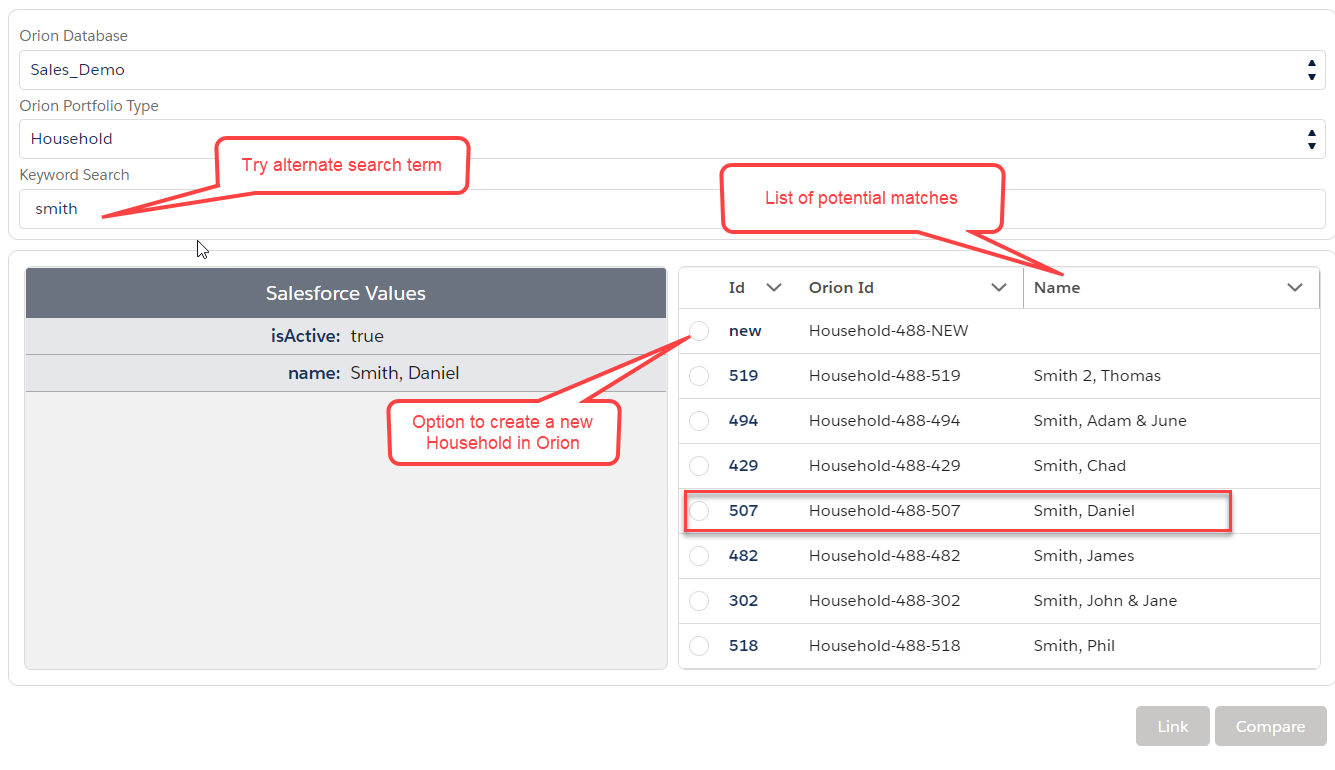Viewport: 1335px width, 770px height.
Task: Click Id 518 in the table
Action: coord(743,646)
